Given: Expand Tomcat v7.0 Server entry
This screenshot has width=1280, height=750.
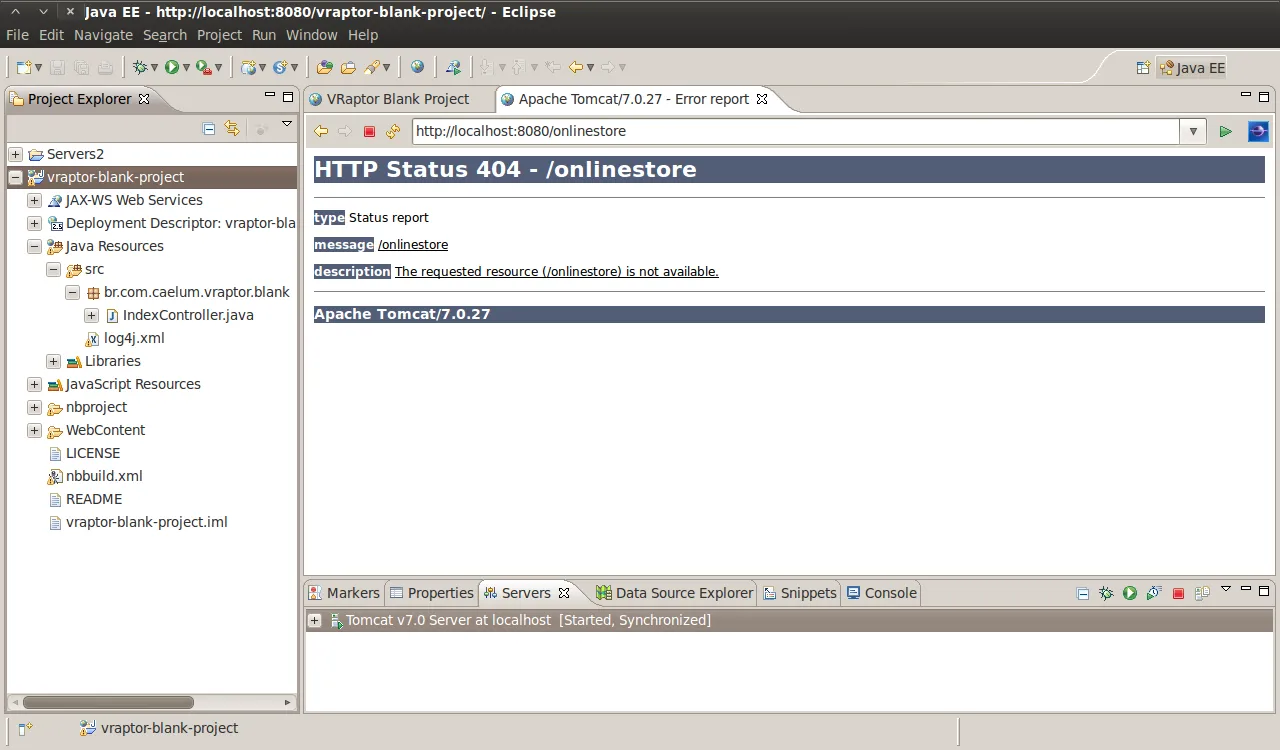Looking at the screenshot, I should click(314, 620).
